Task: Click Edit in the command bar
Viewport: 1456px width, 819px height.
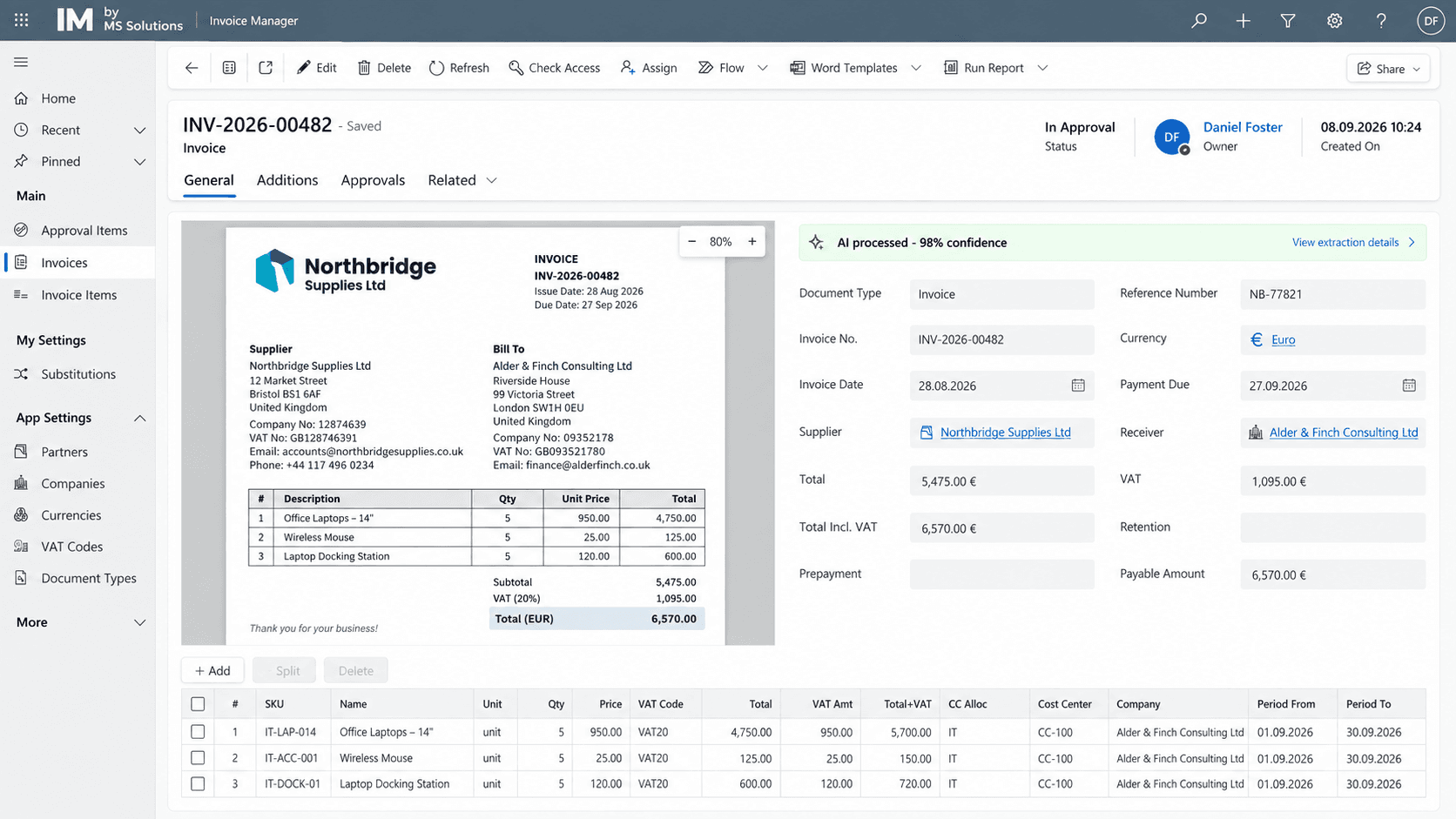Action: (316, 67)
